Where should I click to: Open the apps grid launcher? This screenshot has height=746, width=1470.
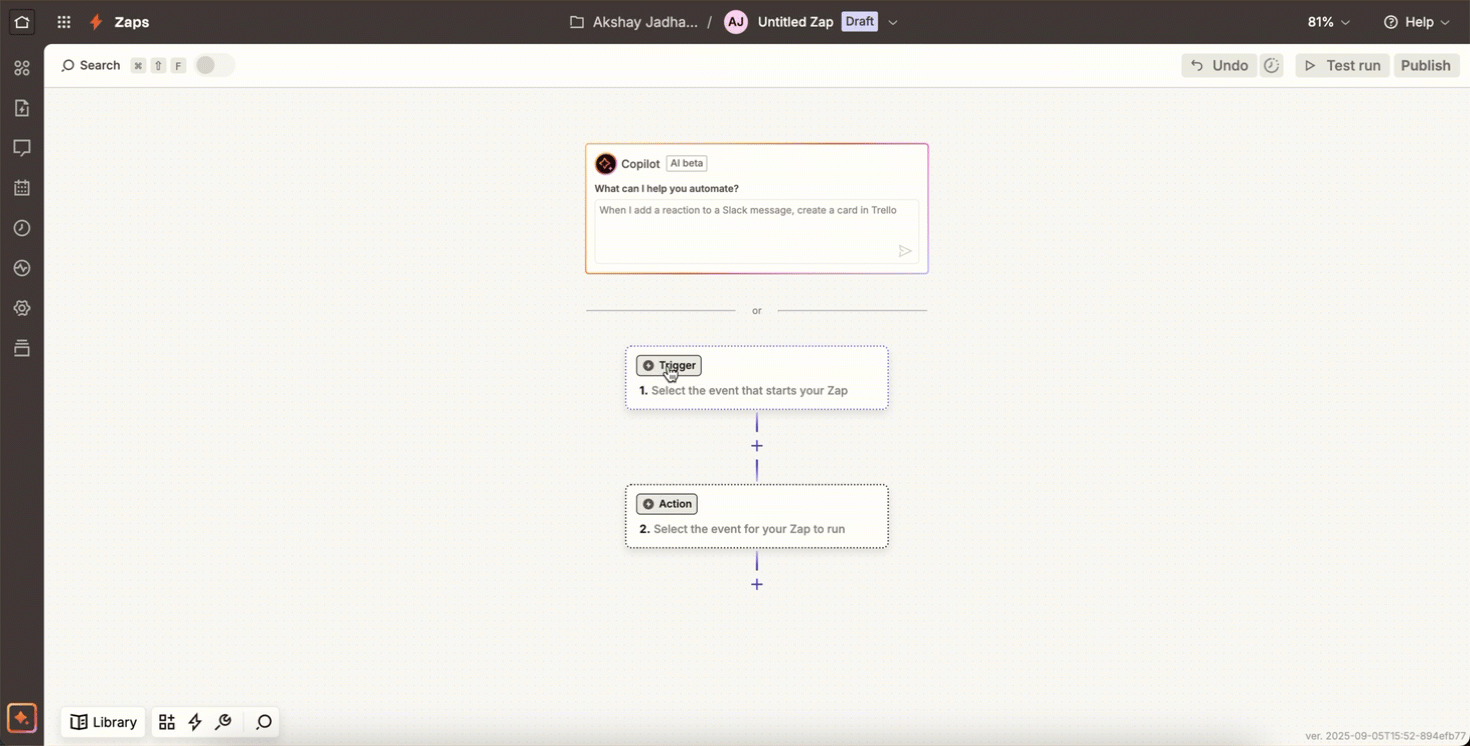[64, 22]
